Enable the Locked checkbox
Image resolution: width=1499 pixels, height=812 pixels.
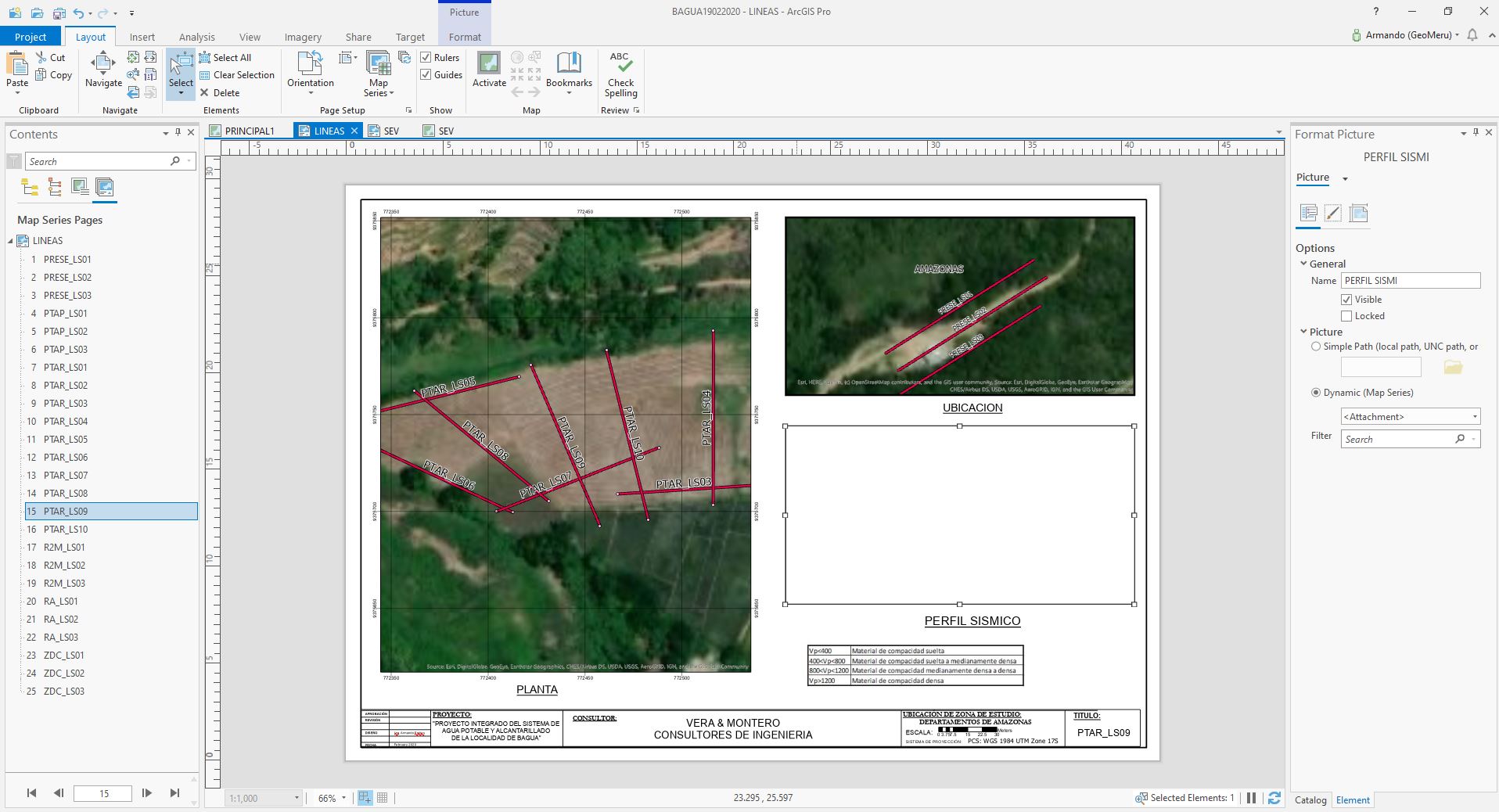pos(1346,316)
